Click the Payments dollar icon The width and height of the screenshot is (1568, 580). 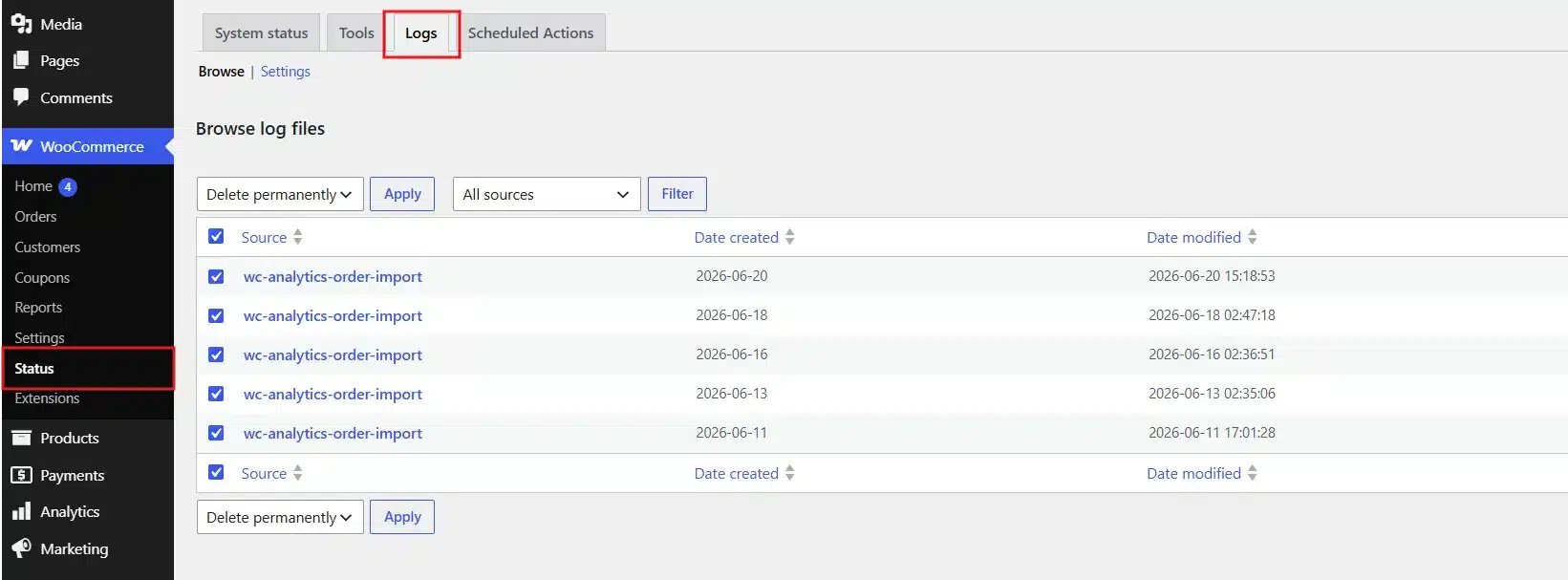[21, 475]
